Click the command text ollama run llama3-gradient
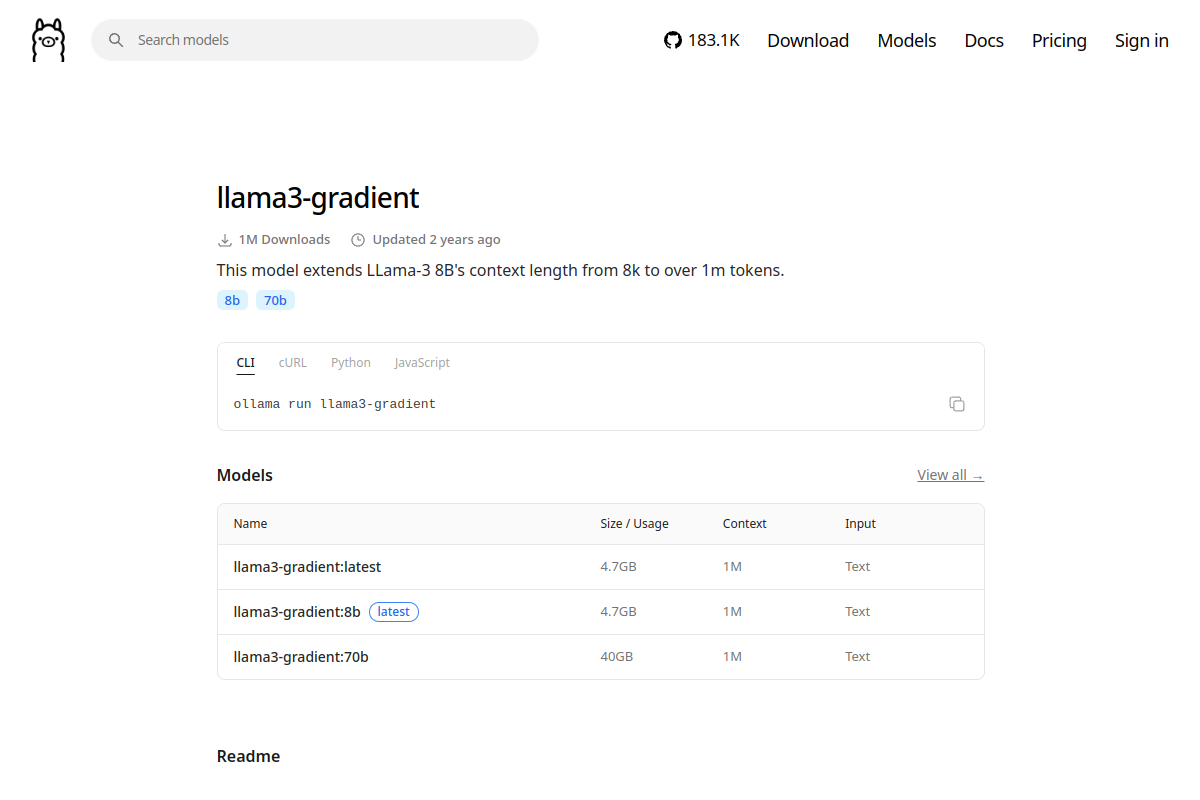 (x=335, y=404)
